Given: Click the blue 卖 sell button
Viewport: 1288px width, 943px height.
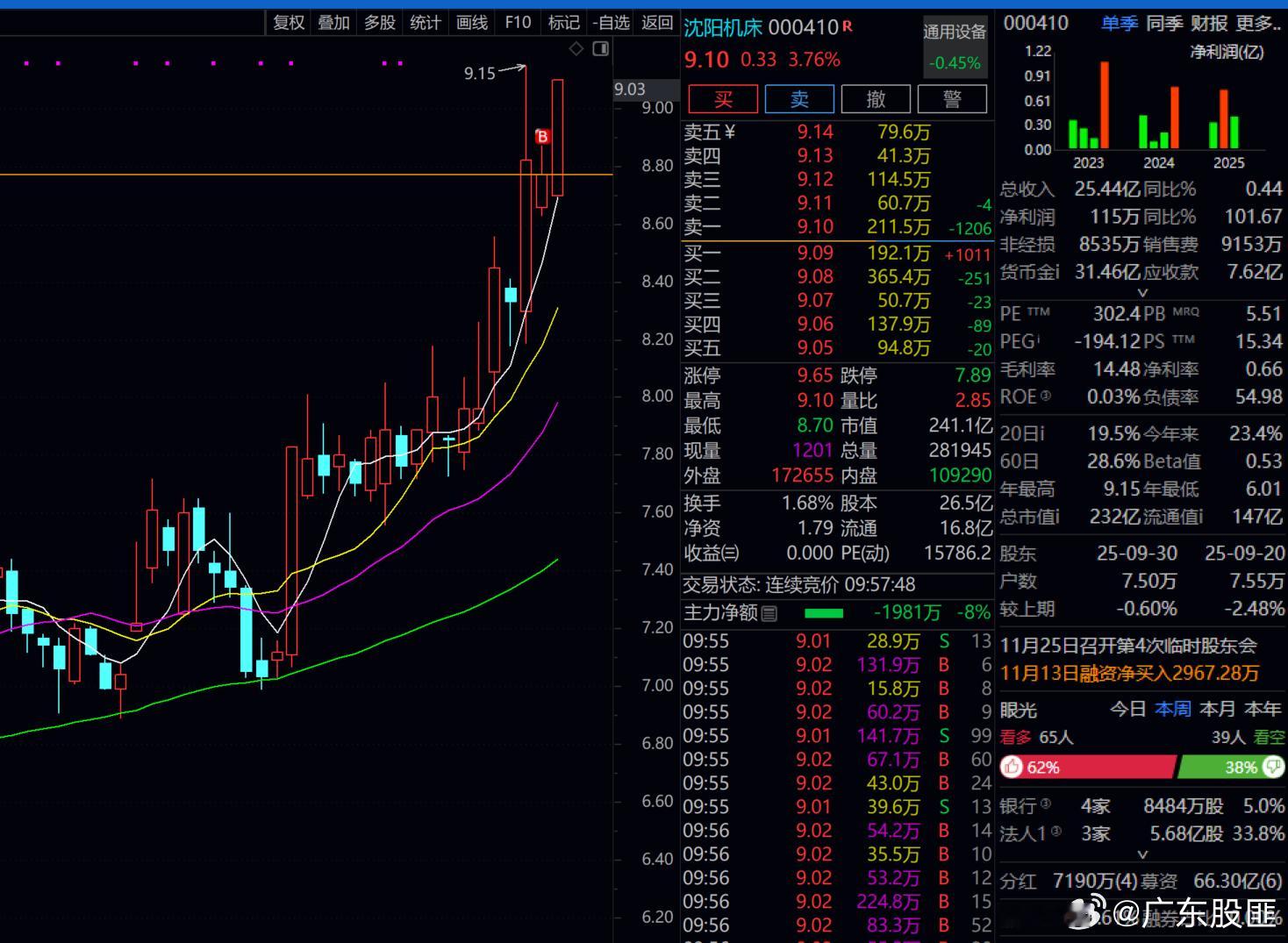Looking at the screenshot, I should [x=799, y=99].
